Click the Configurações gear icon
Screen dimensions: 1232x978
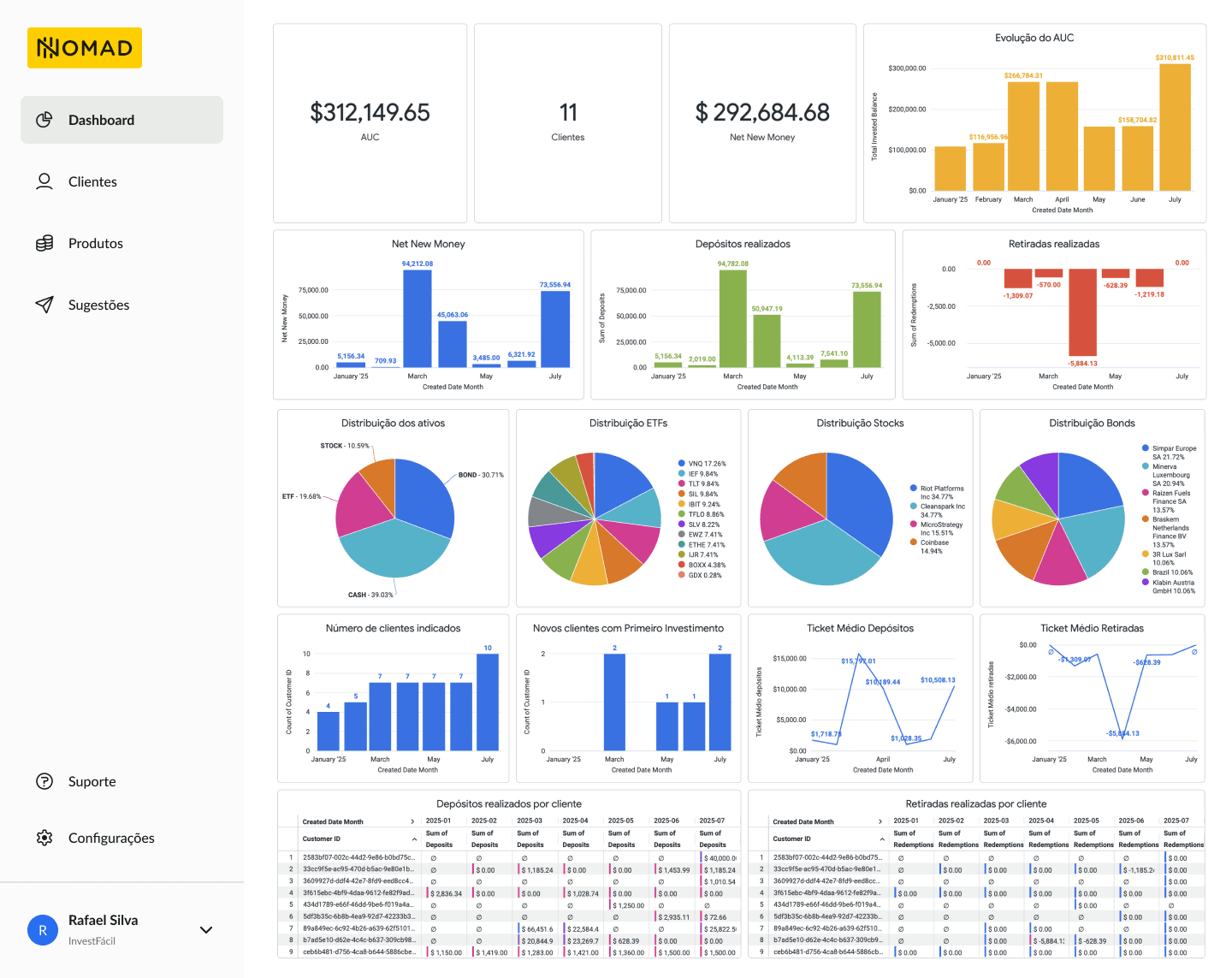pyautogui.click(x=44, y=838)
